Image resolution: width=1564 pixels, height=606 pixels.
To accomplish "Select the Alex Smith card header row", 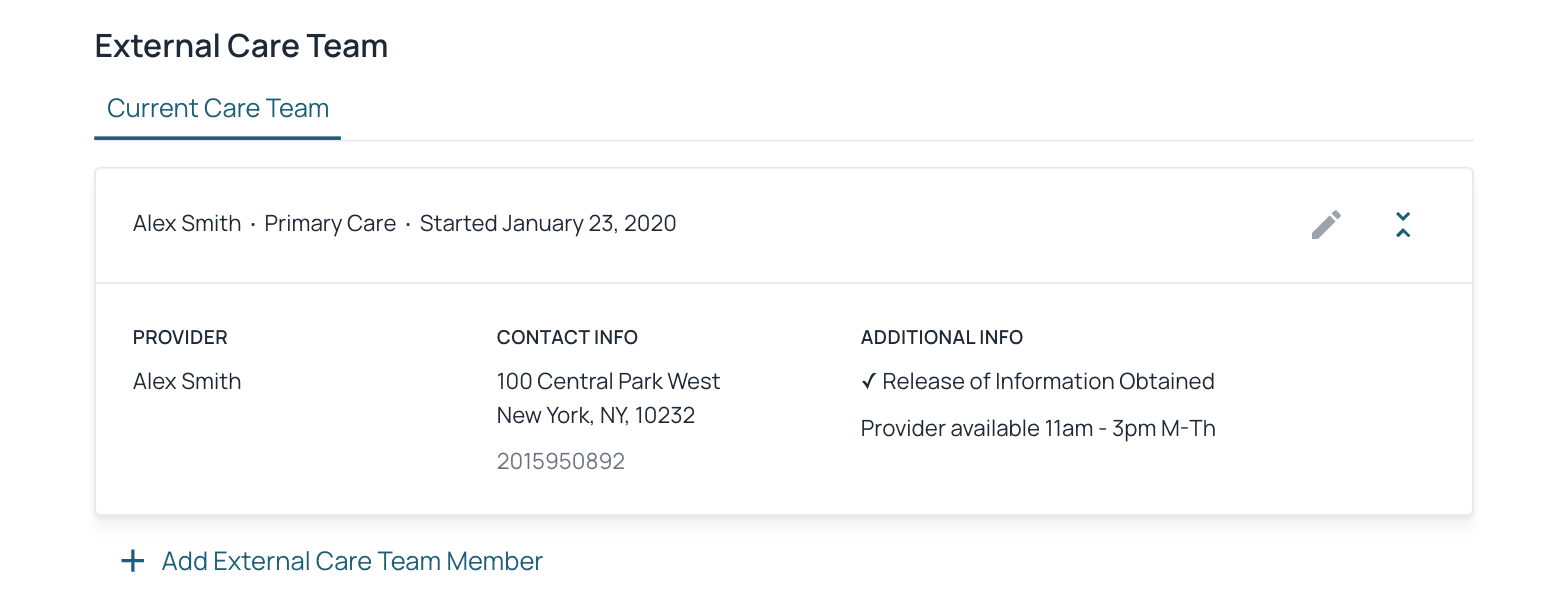I will point(783,225).
